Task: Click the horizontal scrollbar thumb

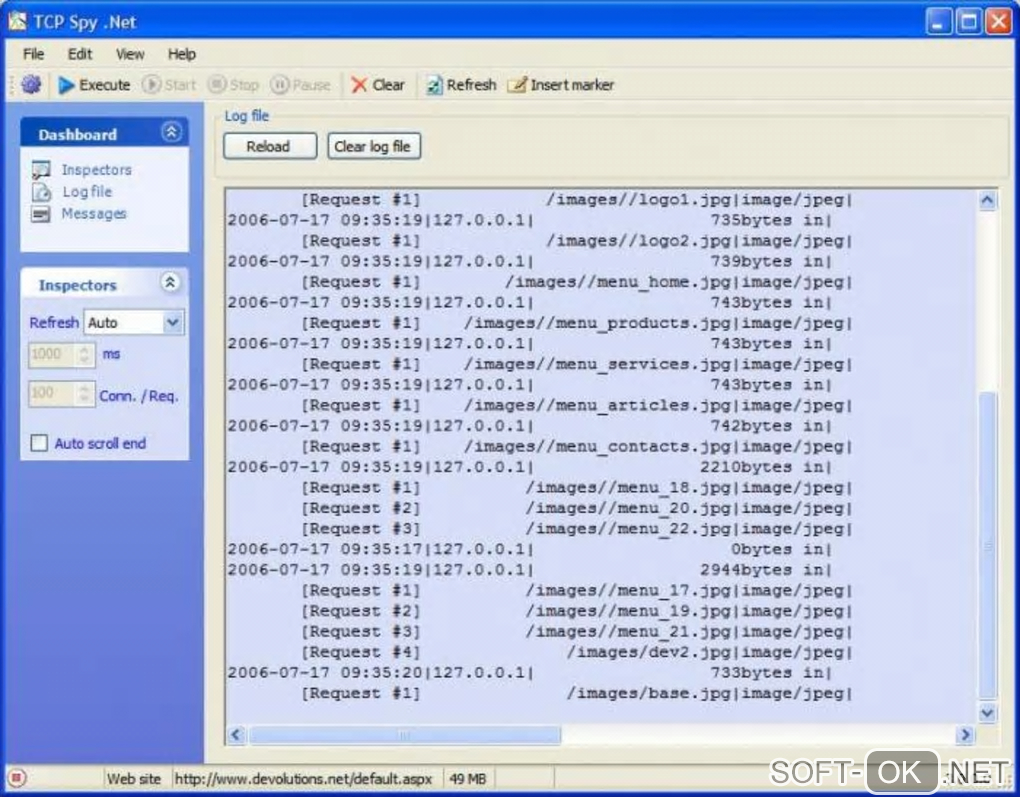Action: pyautogui.click(x=405, y=735)
